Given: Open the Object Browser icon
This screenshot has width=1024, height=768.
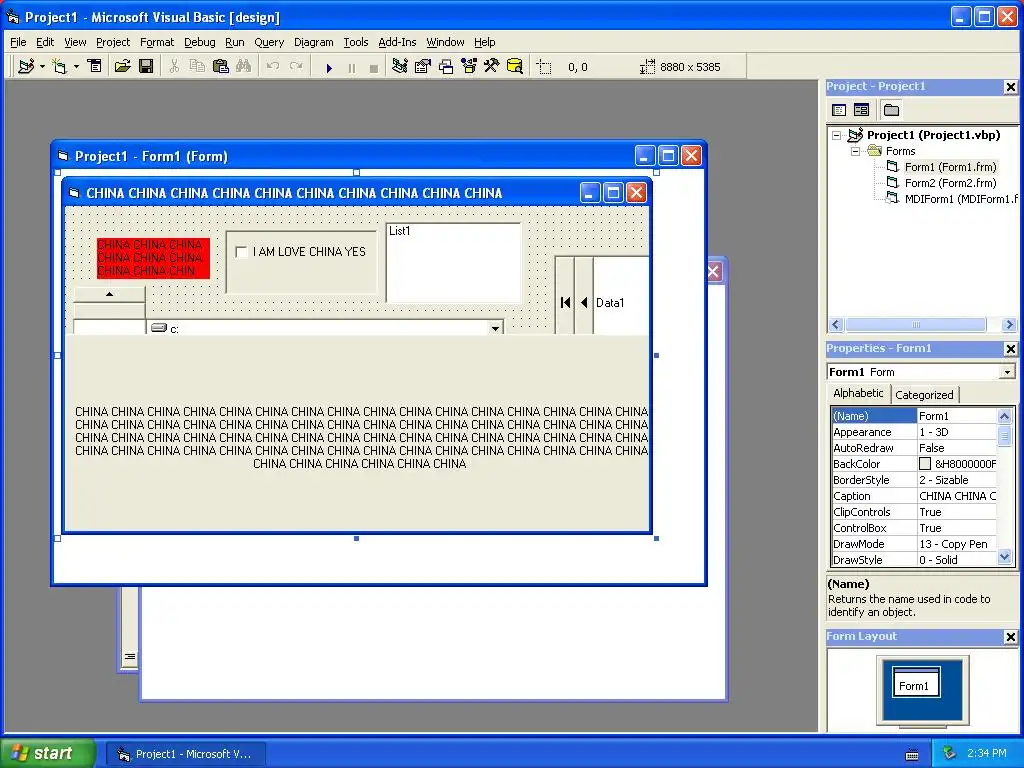Looking at the screenshot, I should (469, 66).
